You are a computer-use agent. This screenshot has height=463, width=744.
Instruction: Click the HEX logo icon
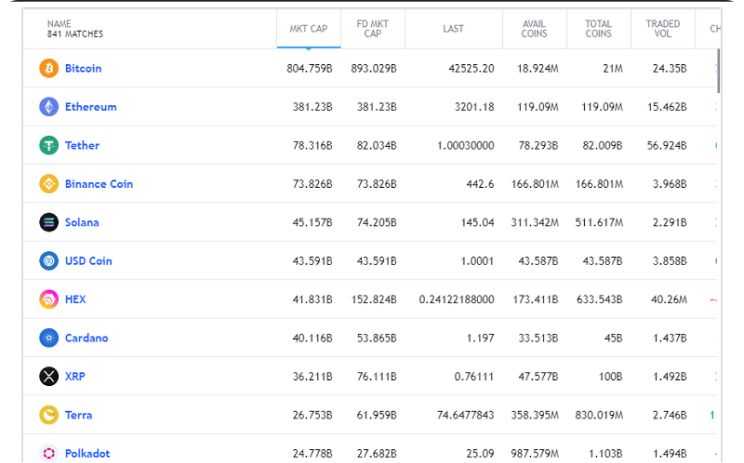49,299
